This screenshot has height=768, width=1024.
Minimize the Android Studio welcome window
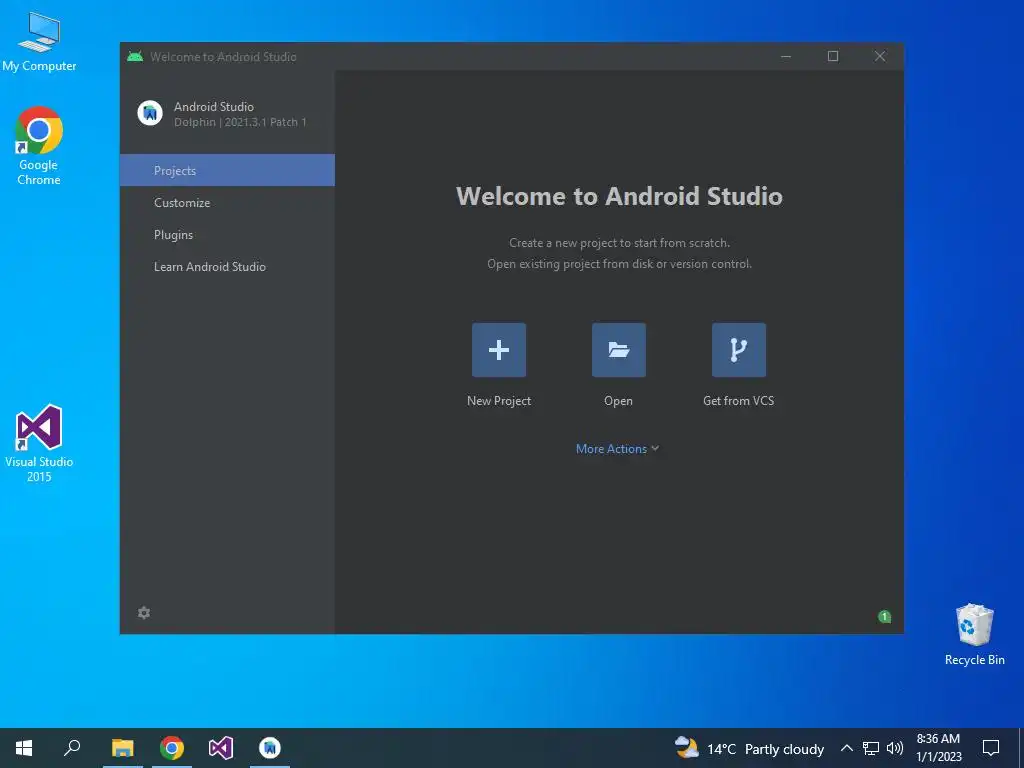(x=786, y=56)
